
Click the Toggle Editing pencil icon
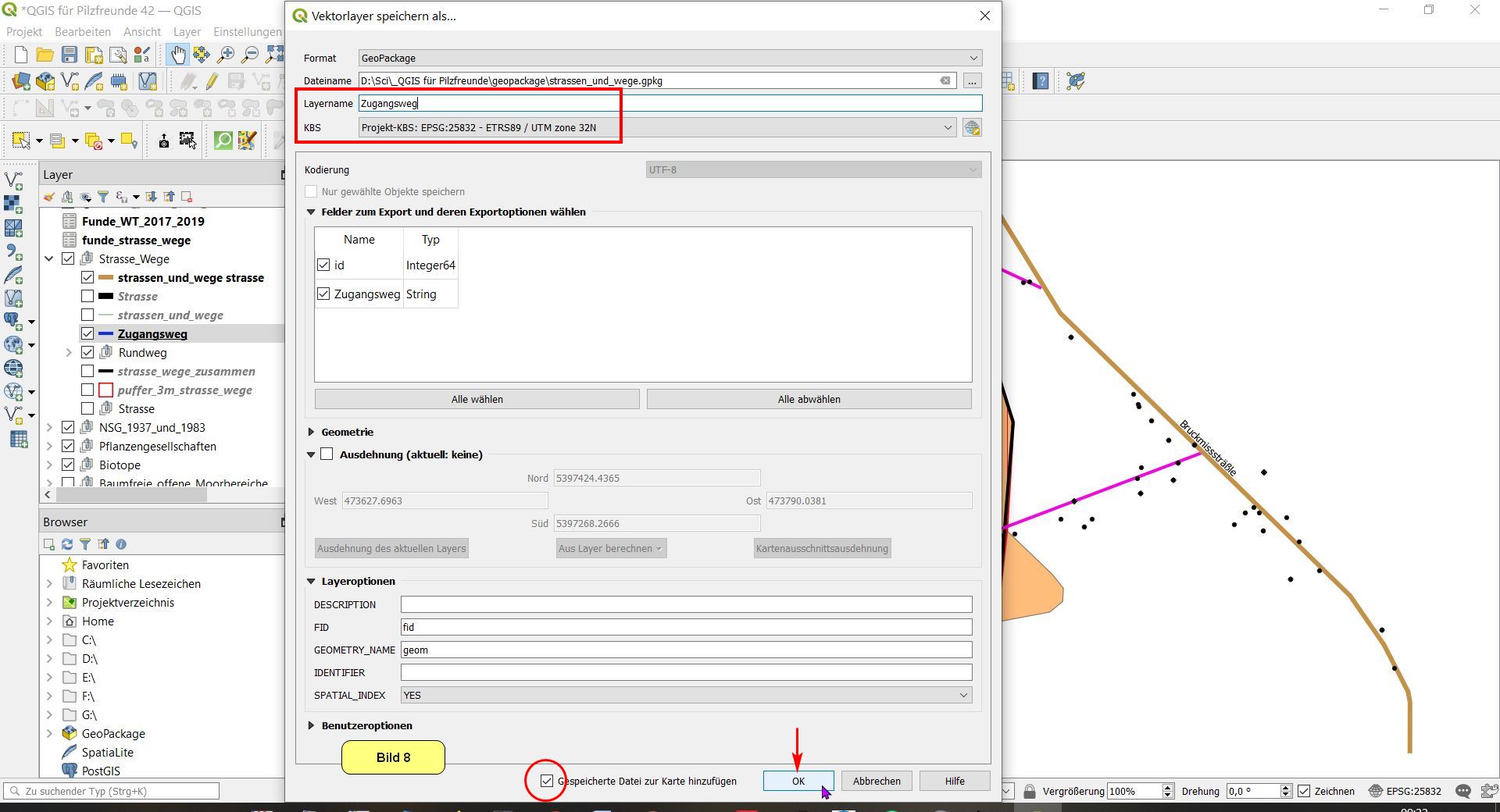coord(212,81)
